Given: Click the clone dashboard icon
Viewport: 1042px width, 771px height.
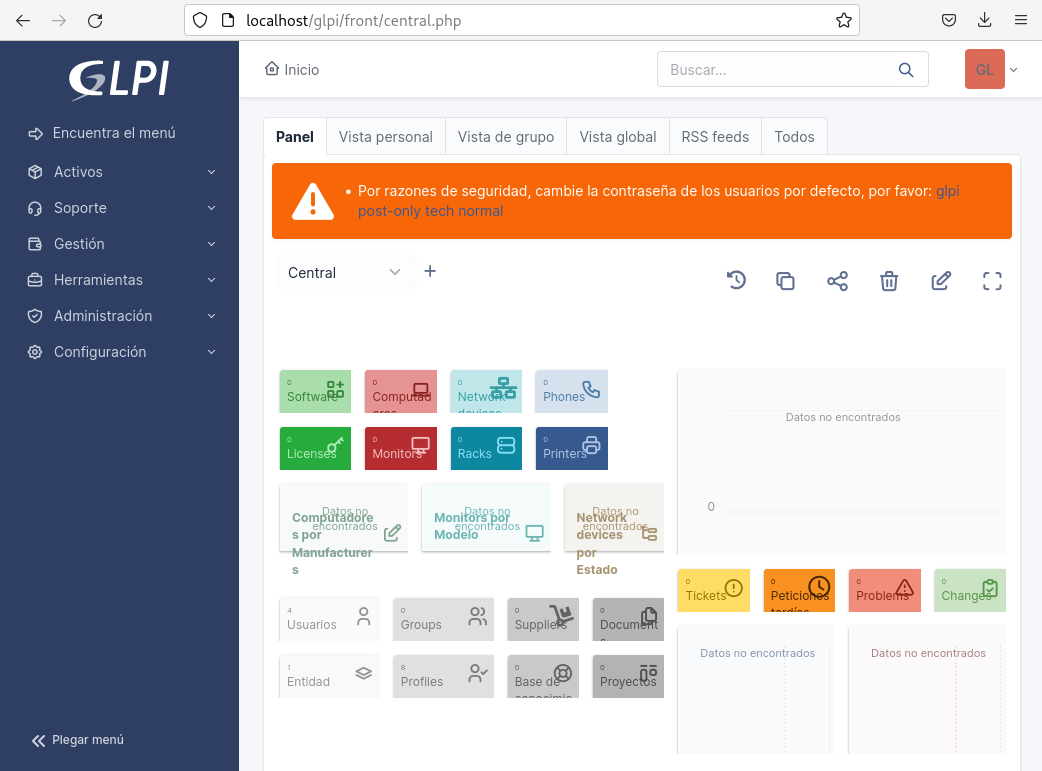Looking at the screenshot, I should (x=786, y=281).
